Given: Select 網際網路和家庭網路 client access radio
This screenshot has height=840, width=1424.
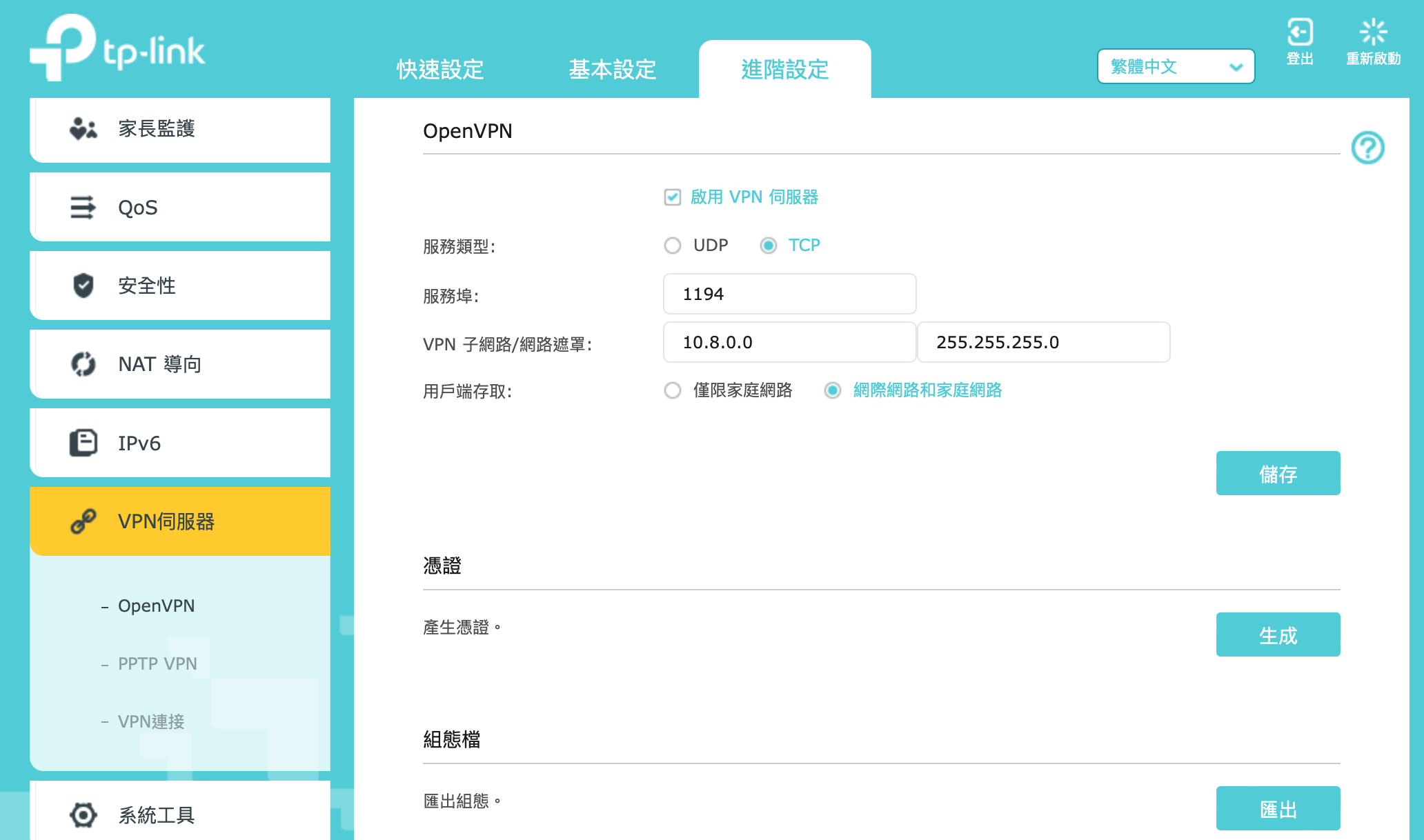Looking at the screenshot, I should coord(833,390).
